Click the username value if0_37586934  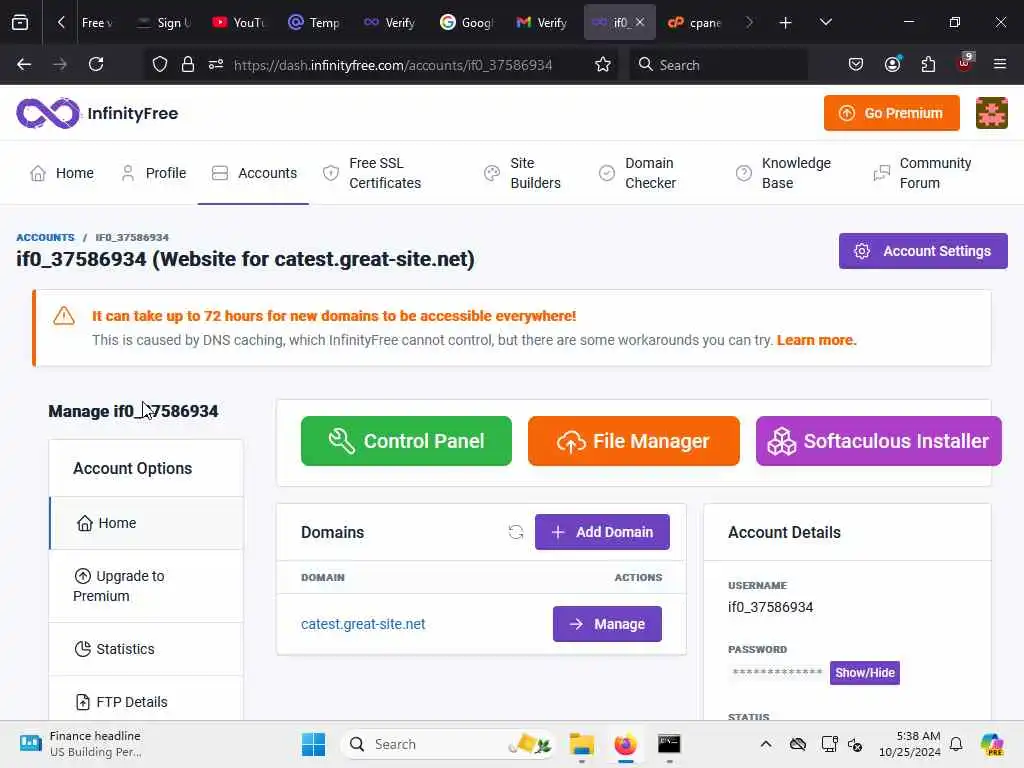[771, 607]
